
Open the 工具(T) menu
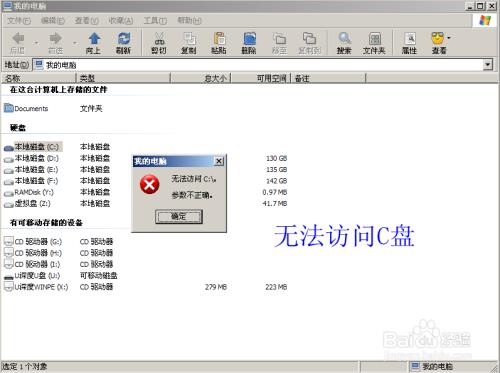click(155, 21)
